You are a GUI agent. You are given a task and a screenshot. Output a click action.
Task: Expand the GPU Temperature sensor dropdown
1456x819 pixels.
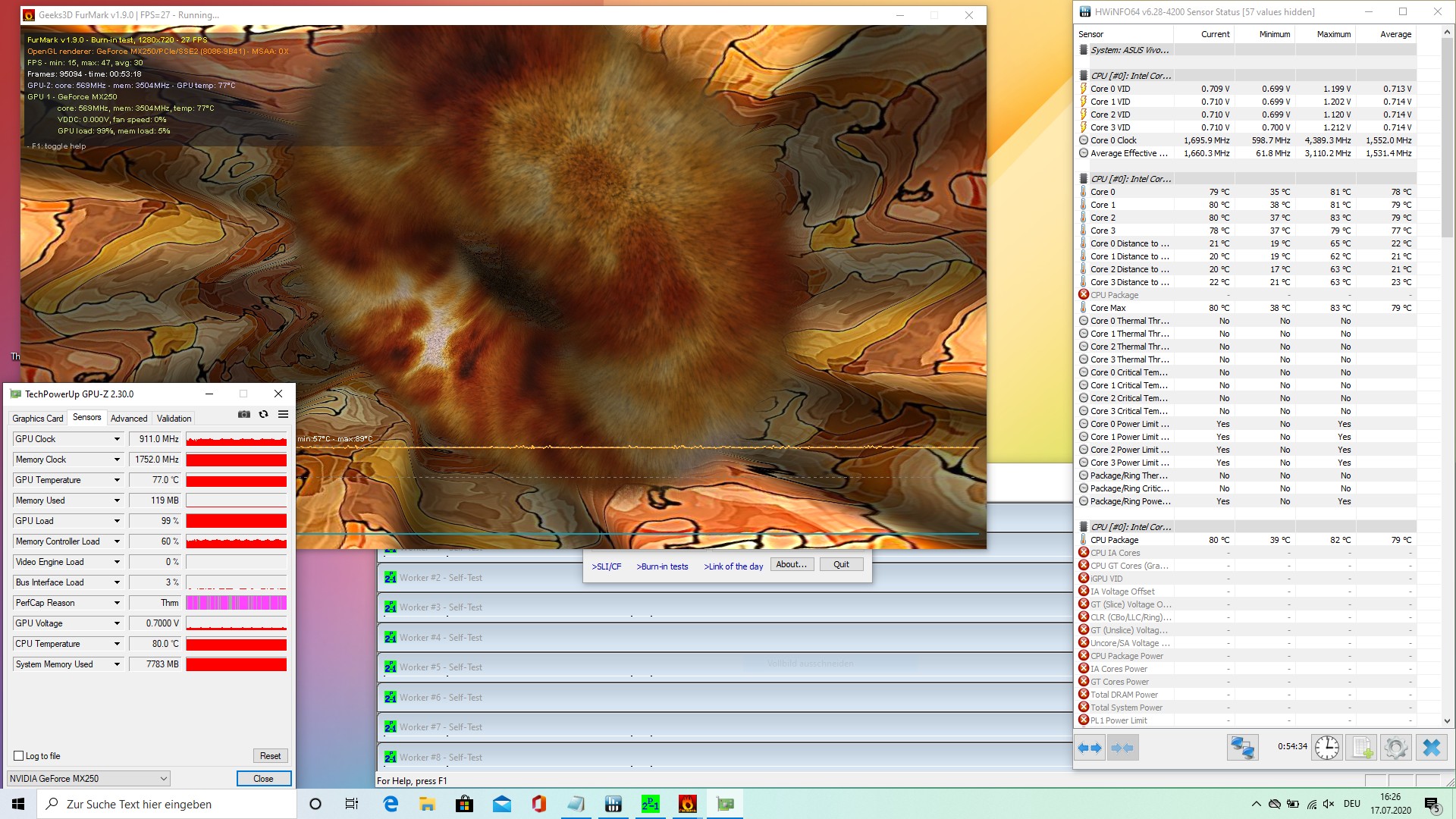click(117, 480)
